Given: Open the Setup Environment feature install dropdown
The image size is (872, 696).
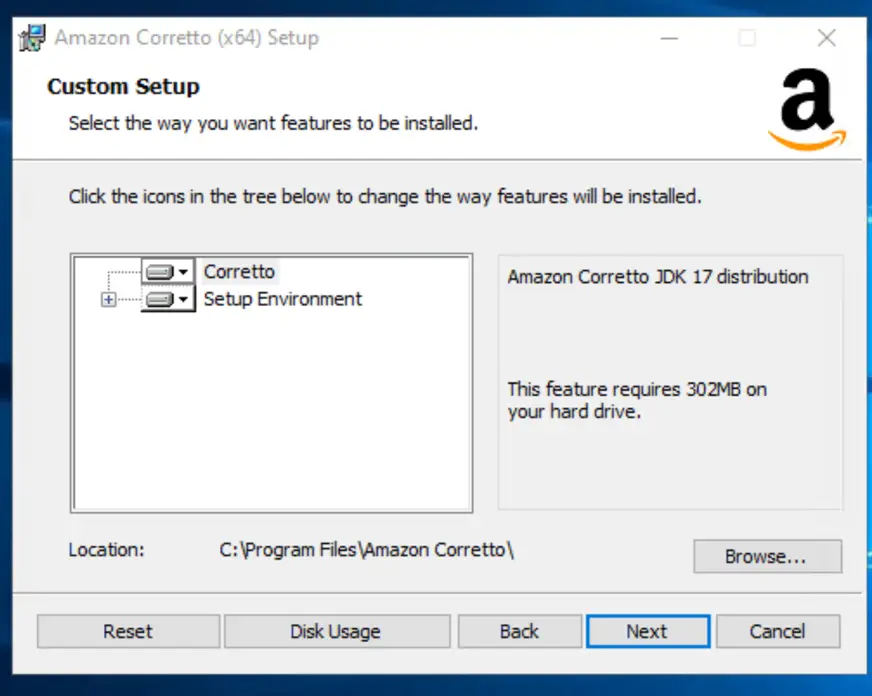Looking at the screenshot, I should pyautogui.click(x=168, y=299).
